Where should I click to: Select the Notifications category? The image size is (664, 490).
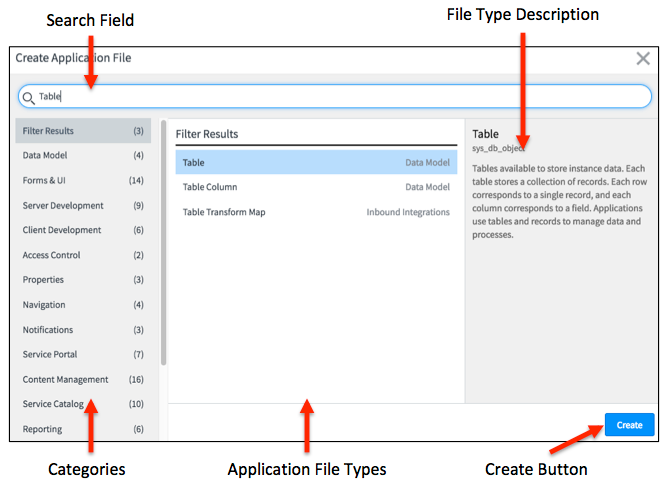(x=83, y=329)
